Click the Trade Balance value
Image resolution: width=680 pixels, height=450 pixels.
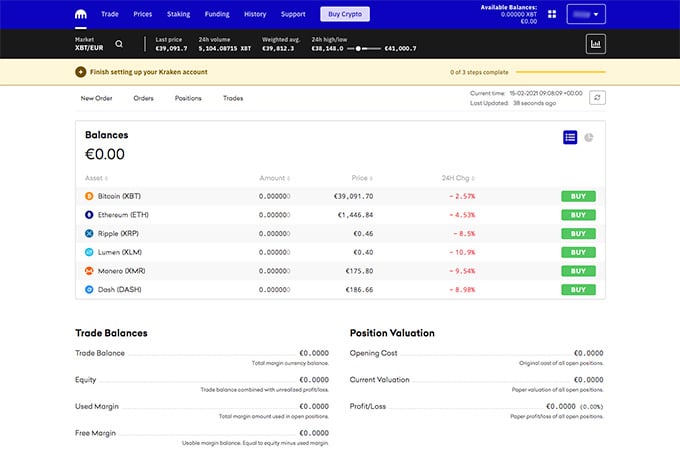pos(314,353)
